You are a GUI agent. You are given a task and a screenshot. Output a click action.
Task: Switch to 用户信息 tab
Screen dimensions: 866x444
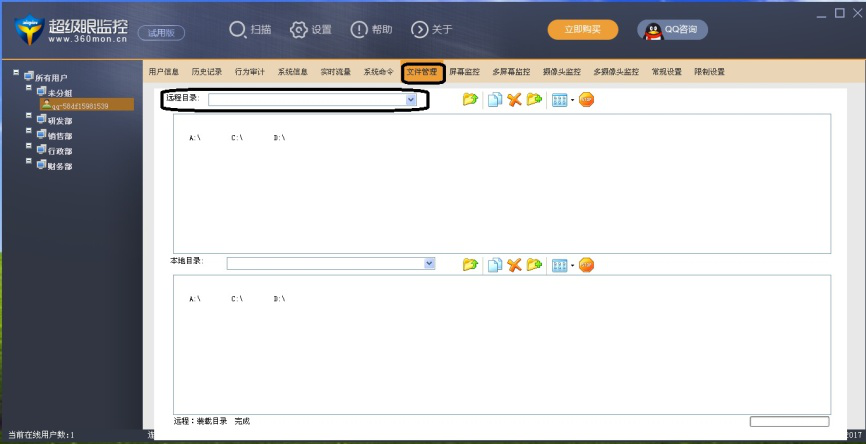click(x=163, y=72)
